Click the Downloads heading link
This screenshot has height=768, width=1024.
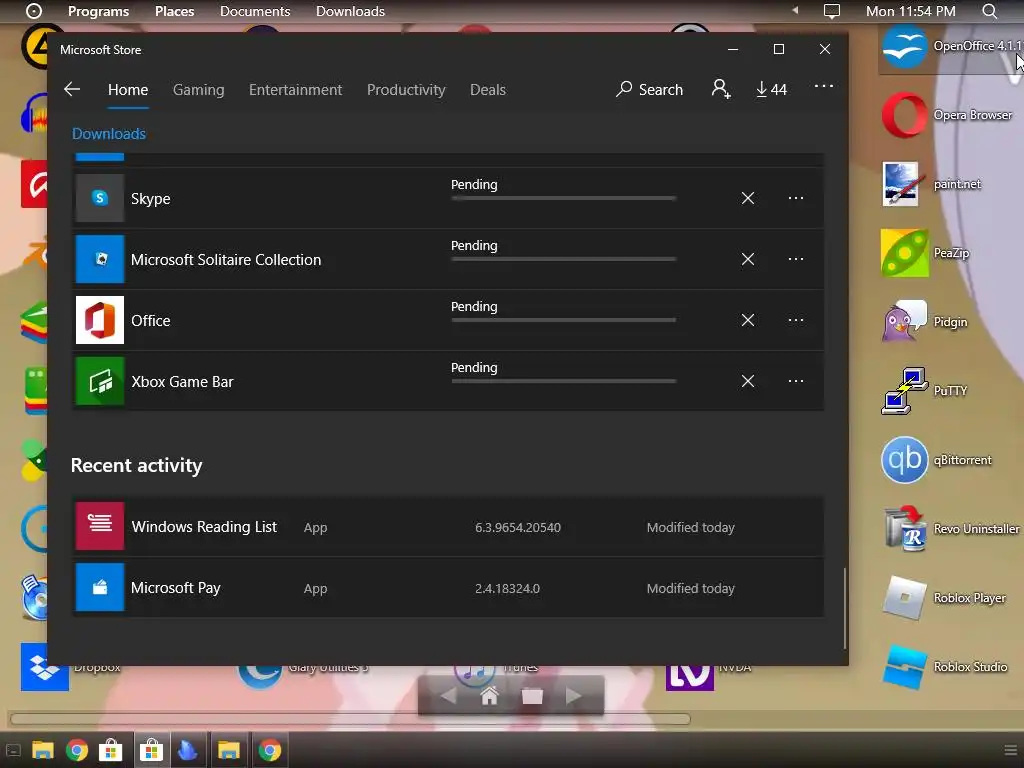[x=109, y=134]
